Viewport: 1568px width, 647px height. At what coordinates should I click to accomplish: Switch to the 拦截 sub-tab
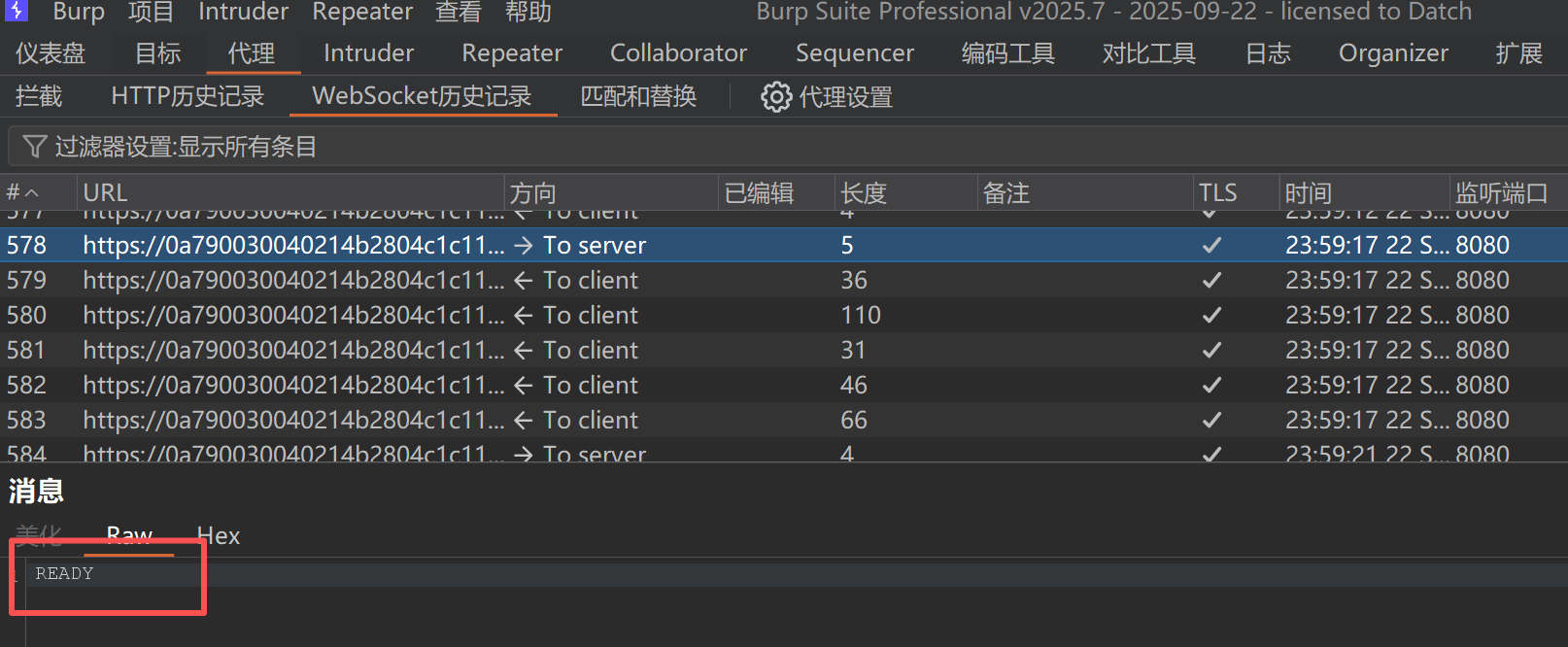(39, 97)
